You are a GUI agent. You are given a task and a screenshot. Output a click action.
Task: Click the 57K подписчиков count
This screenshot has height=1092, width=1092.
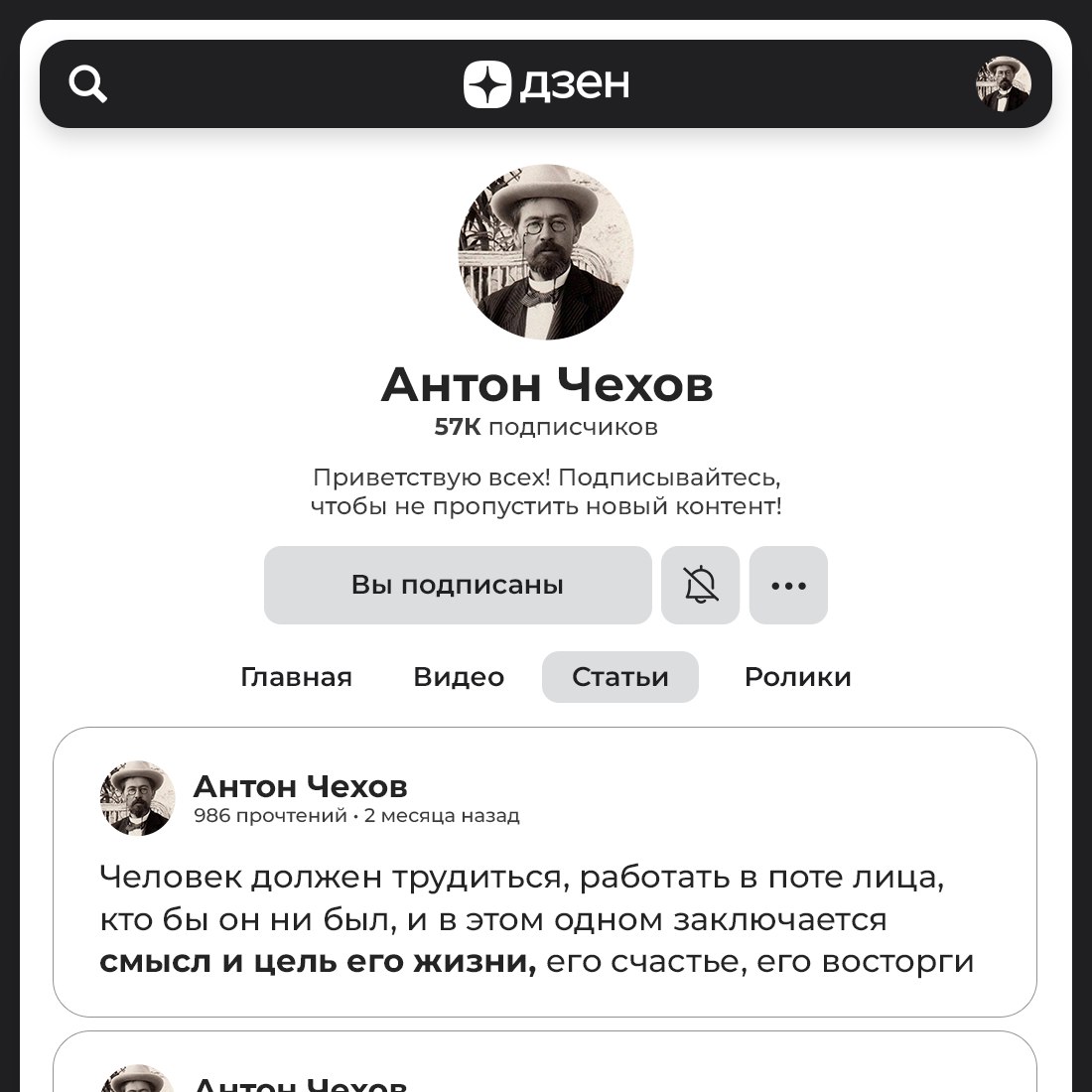coord(546,427)
